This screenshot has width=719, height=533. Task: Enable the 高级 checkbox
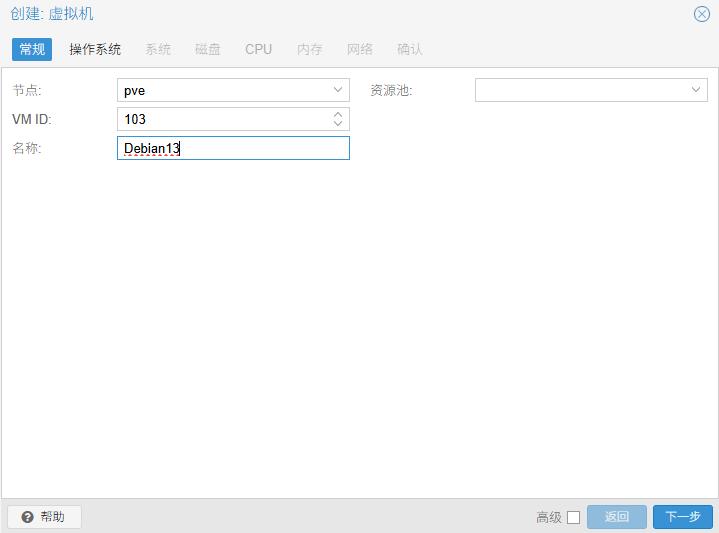point(573,517)
